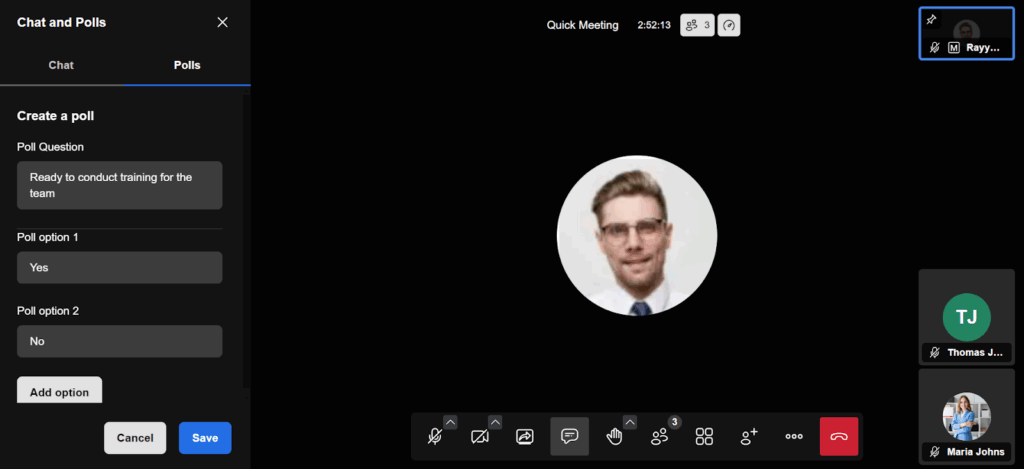Expand camera options arrow

(x=495, y=422)
